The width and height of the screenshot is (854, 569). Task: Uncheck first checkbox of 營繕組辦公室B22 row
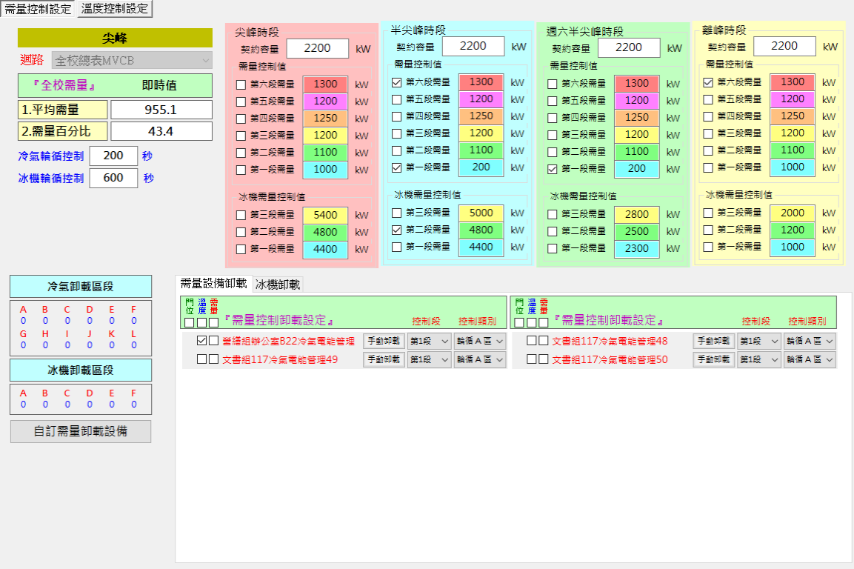[202, 341]
